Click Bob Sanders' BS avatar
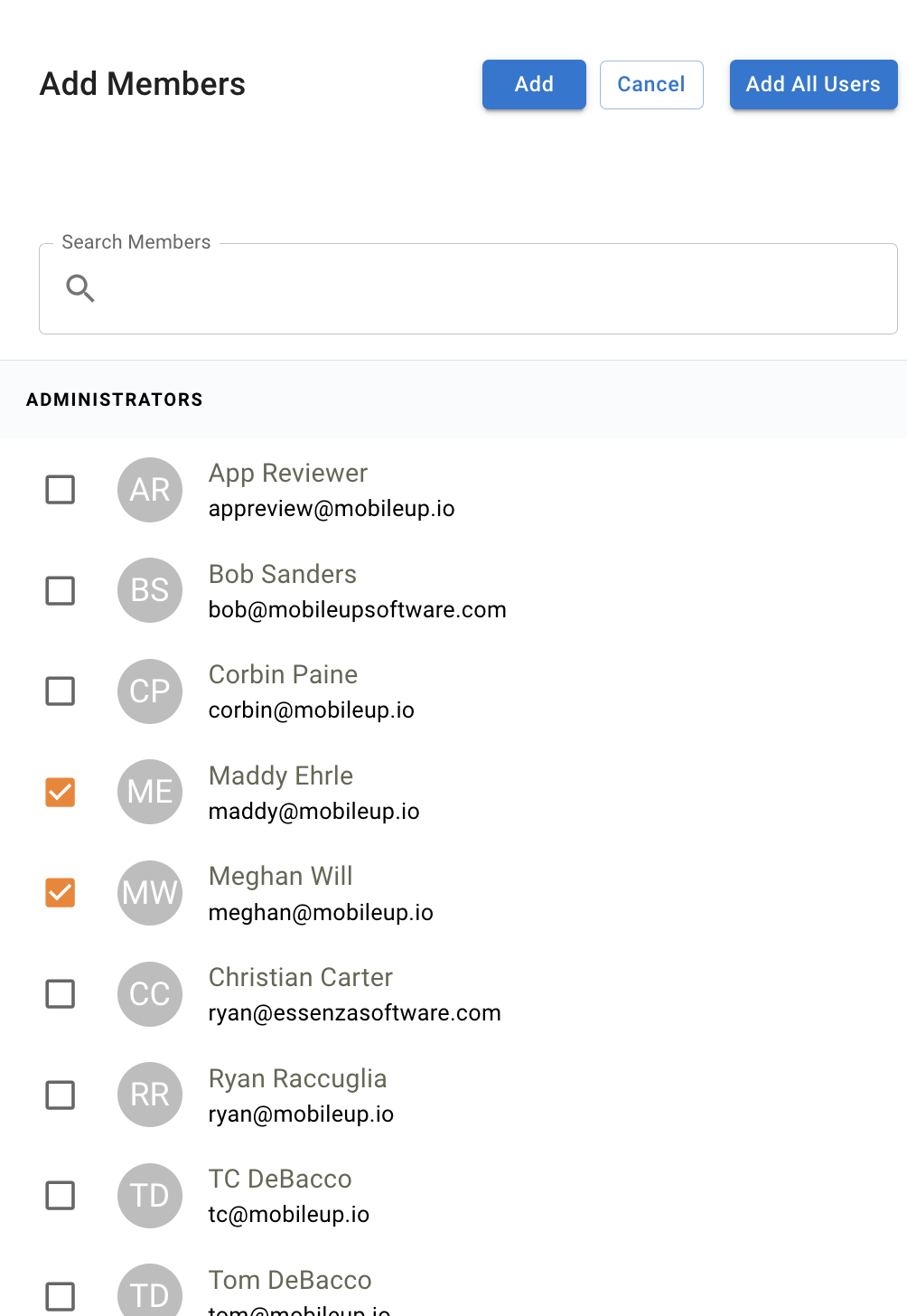The height and width of the screenshot is (1316, 907). point(150,590)
